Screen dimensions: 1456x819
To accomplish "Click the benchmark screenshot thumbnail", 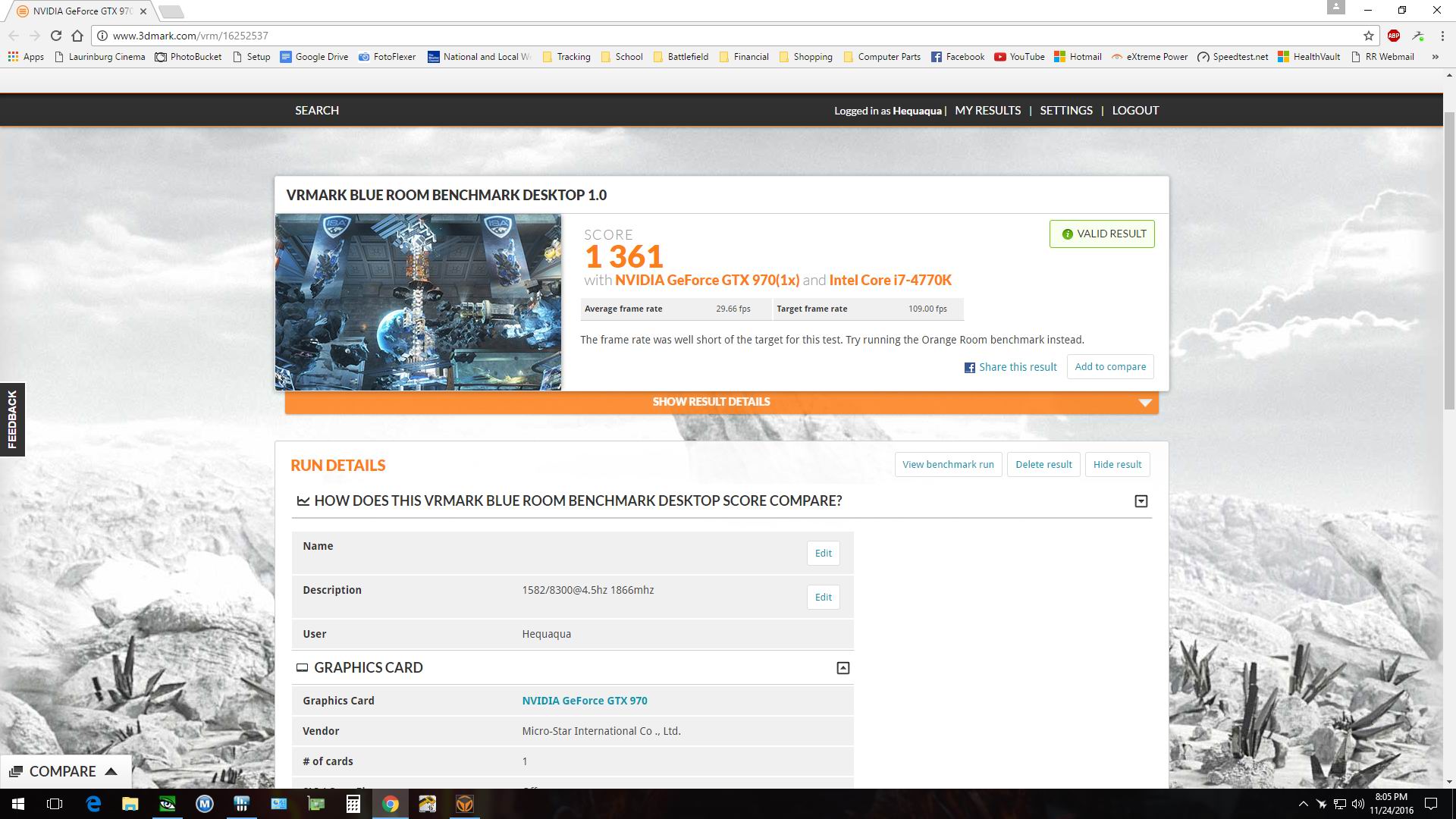I will pyautogui.click(x=418, y=302).
